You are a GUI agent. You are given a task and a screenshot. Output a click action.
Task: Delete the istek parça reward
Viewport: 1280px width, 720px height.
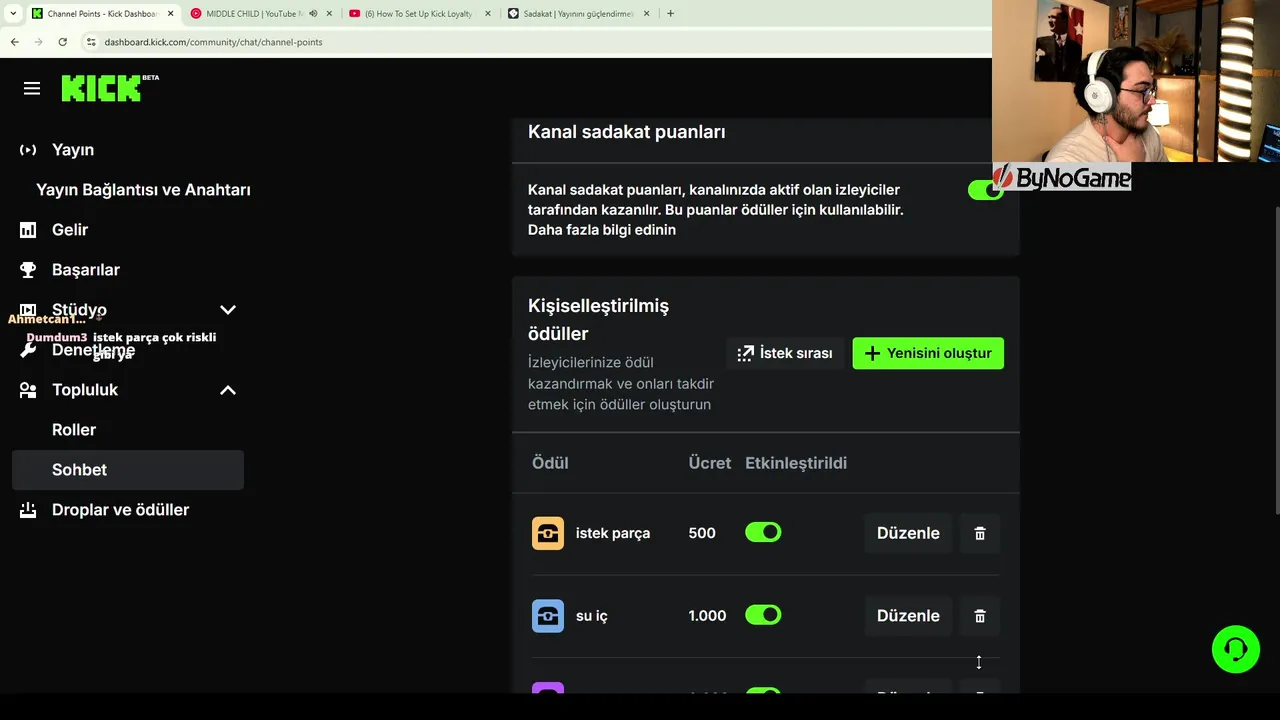pos(980,534)
